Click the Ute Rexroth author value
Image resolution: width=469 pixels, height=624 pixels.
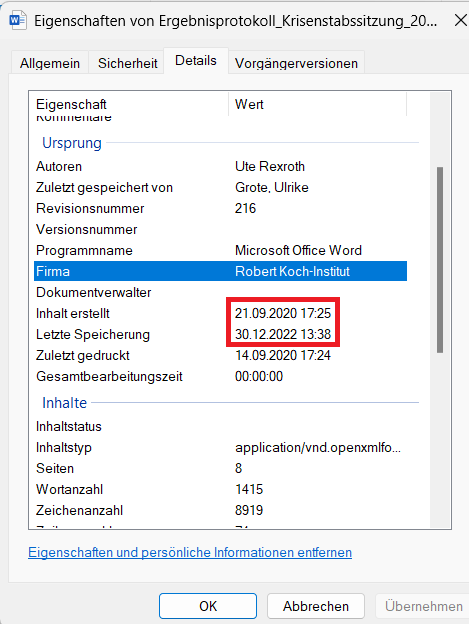point(270,166)
